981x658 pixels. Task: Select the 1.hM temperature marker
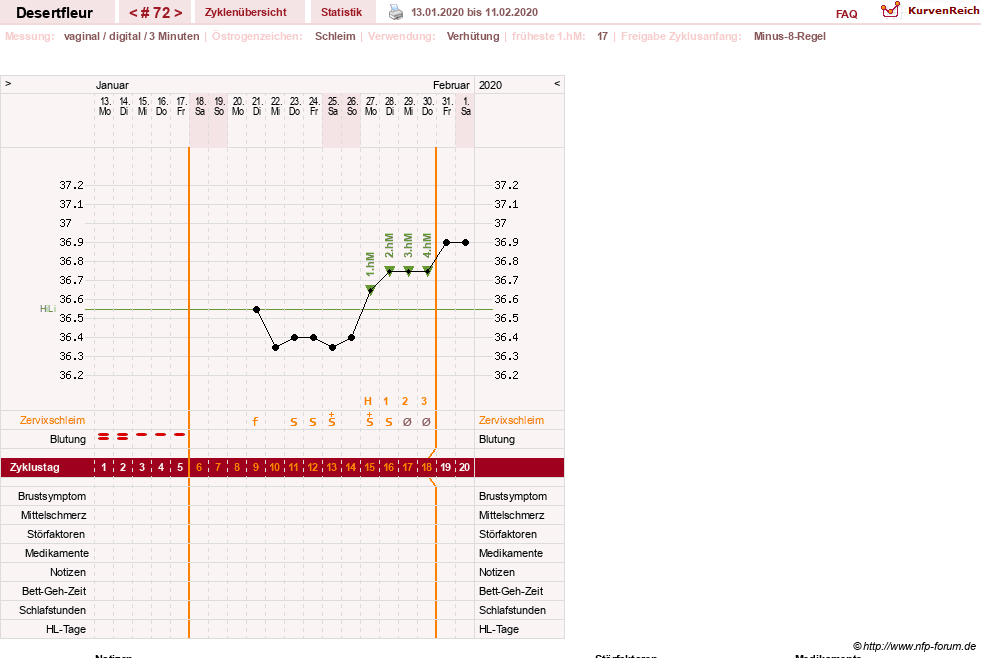point(370,289)
